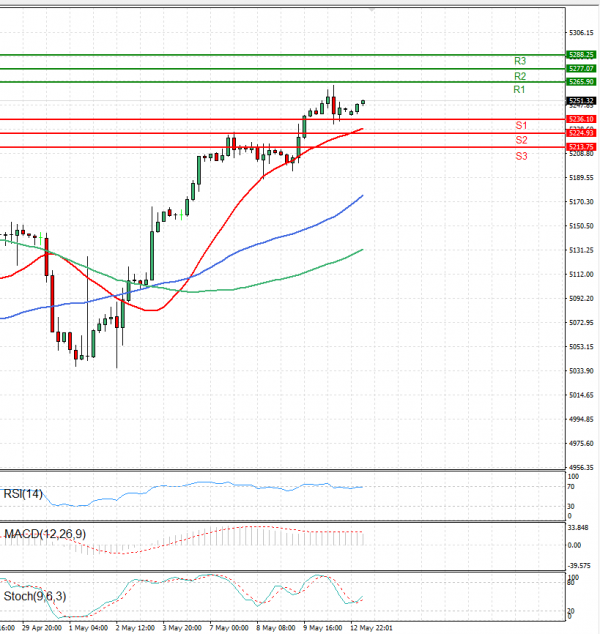Click the 5033.90 price axis value
Image resolution: width=600 pixels, height=634 pixels.
pos(581,371)
